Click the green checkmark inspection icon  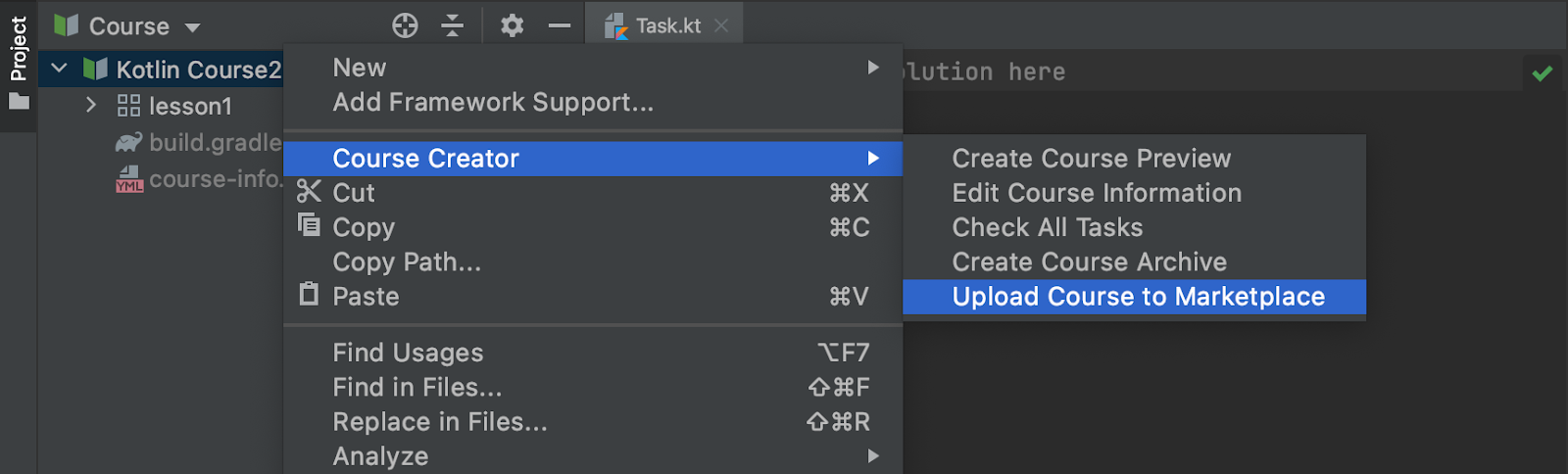(1542, 73)
